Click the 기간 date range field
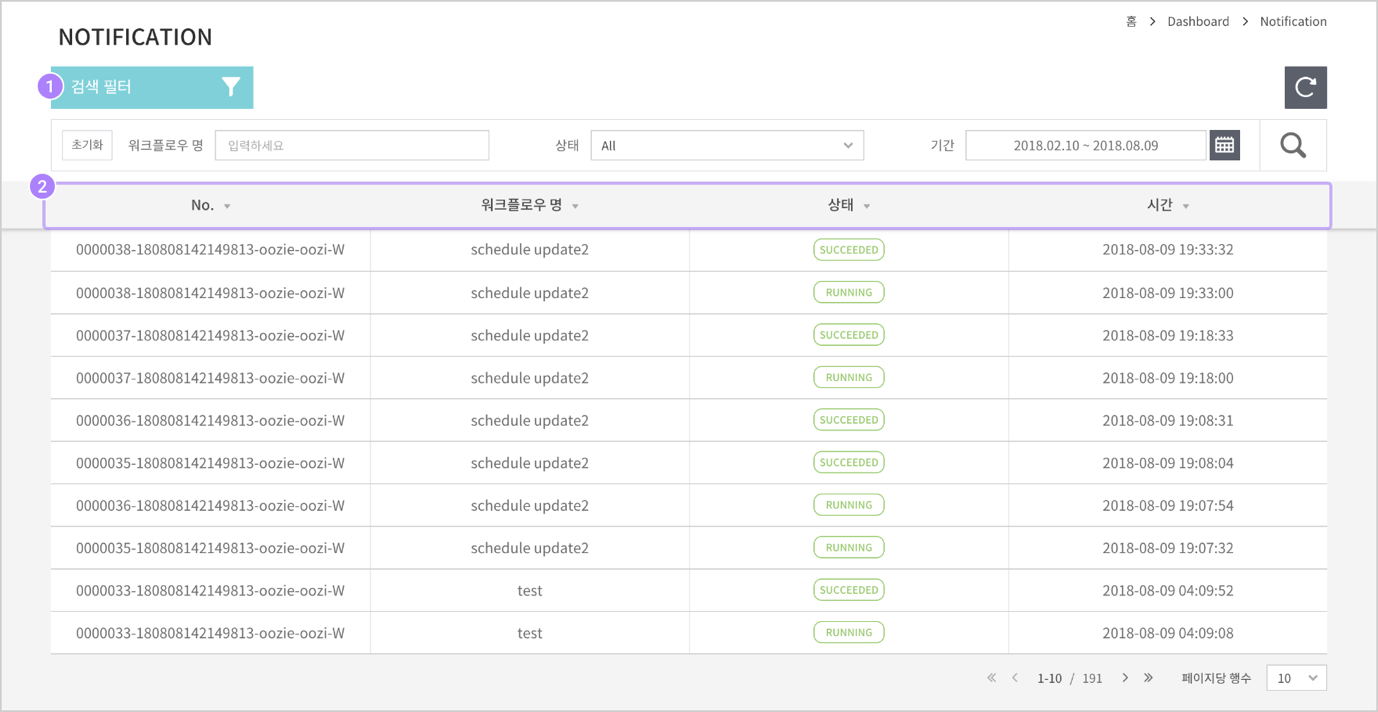Image resolution: width=1378 pixels, height=712 pixels. pos(1086,145)
